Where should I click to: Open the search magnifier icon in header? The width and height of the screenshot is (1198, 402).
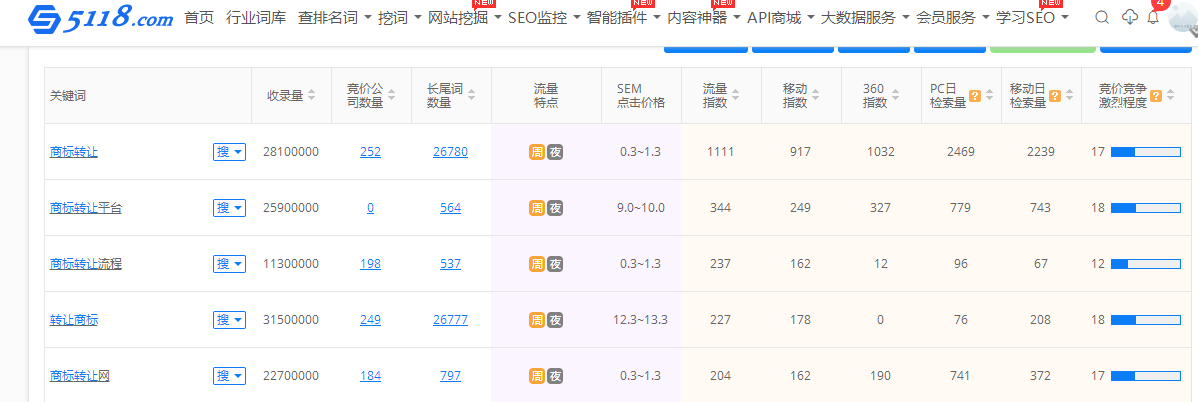[x=1102, y=18]
